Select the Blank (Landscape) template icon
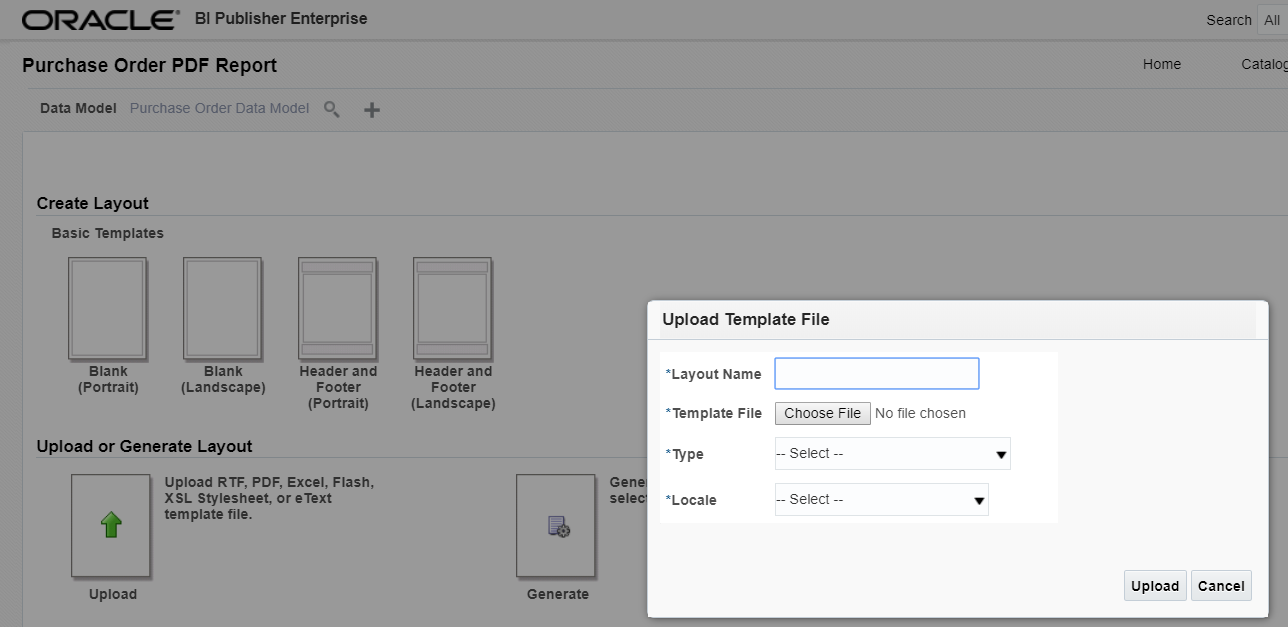This screenshot has height=629, width=1288. tap(222, 307)
